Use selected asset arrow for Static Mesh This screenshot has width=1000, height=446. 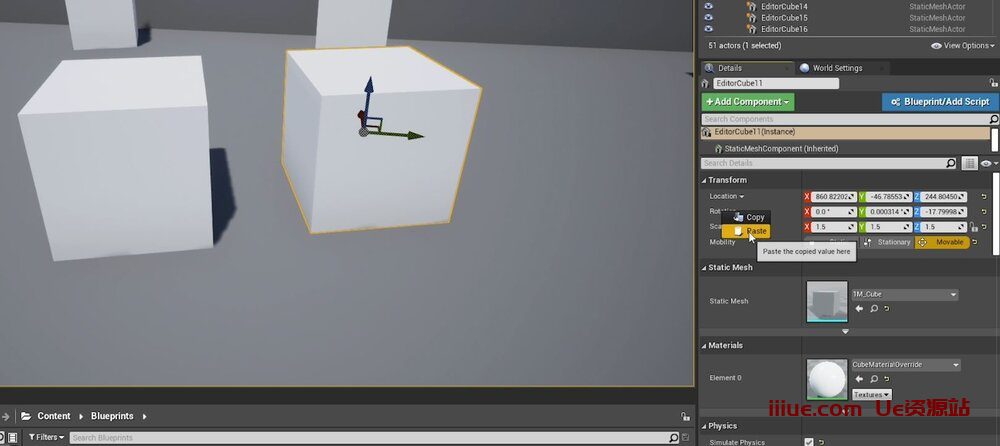click(x=859, y=309)
